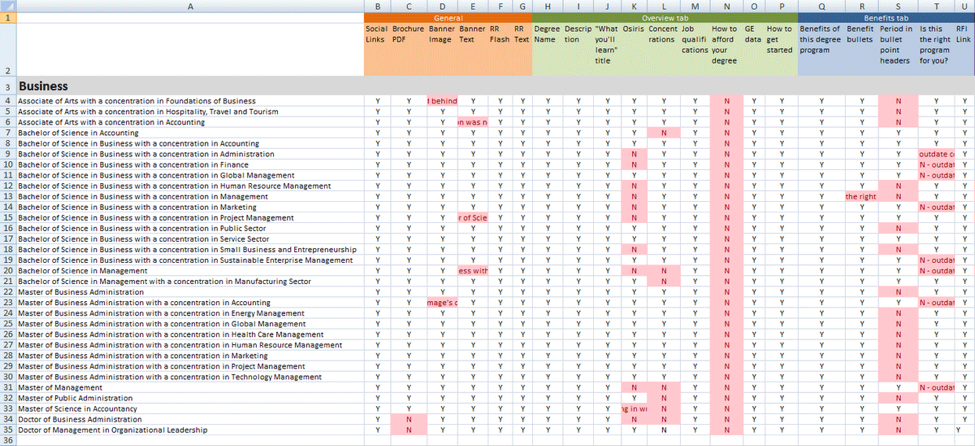Select column U header
This screenshot has width=975, height=446.
[964, 6]
